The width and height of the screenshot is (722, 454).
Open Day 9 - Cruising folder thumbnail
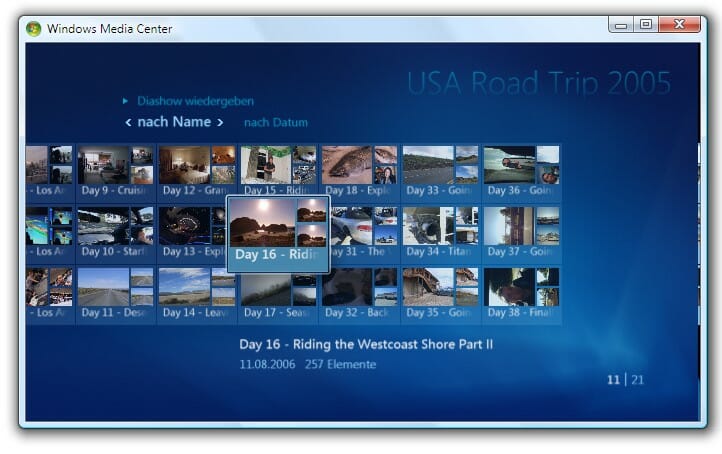click(116, 172)
